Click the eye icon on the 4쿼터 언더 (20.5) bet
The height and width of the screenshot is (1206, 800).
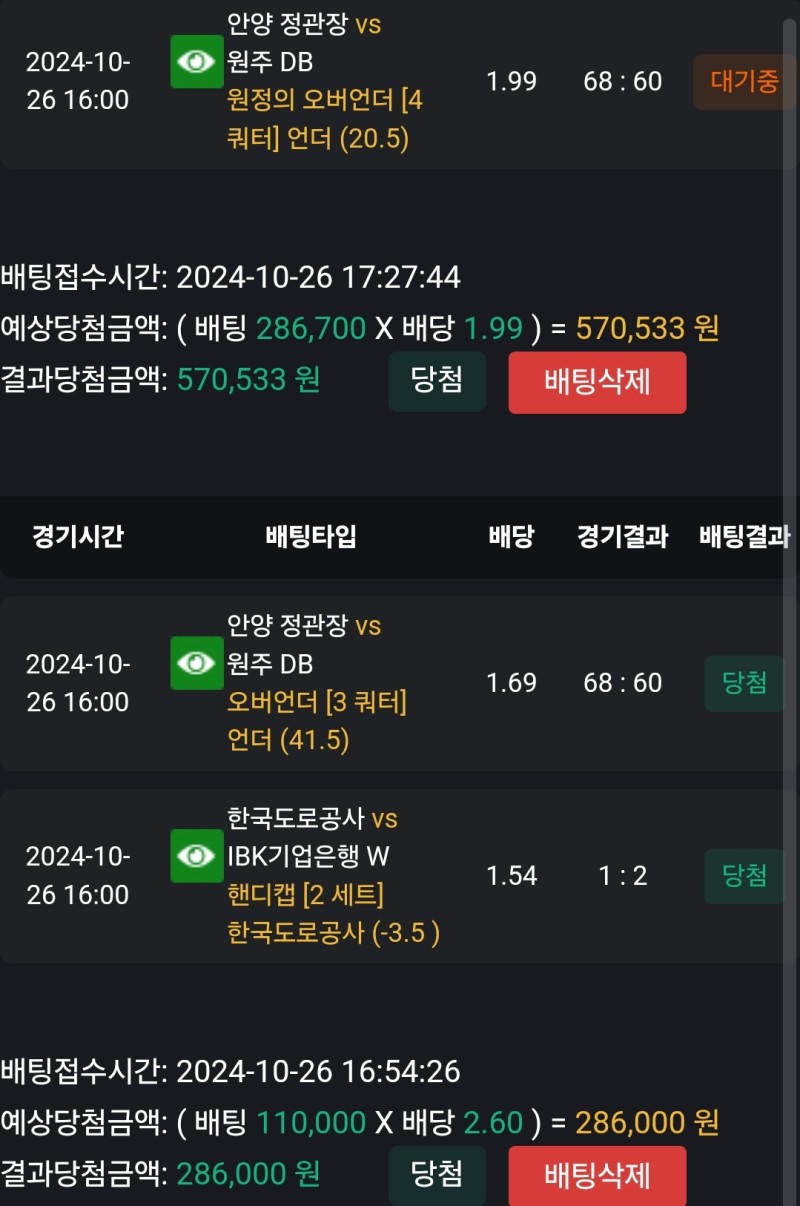(x=196, y=62)
